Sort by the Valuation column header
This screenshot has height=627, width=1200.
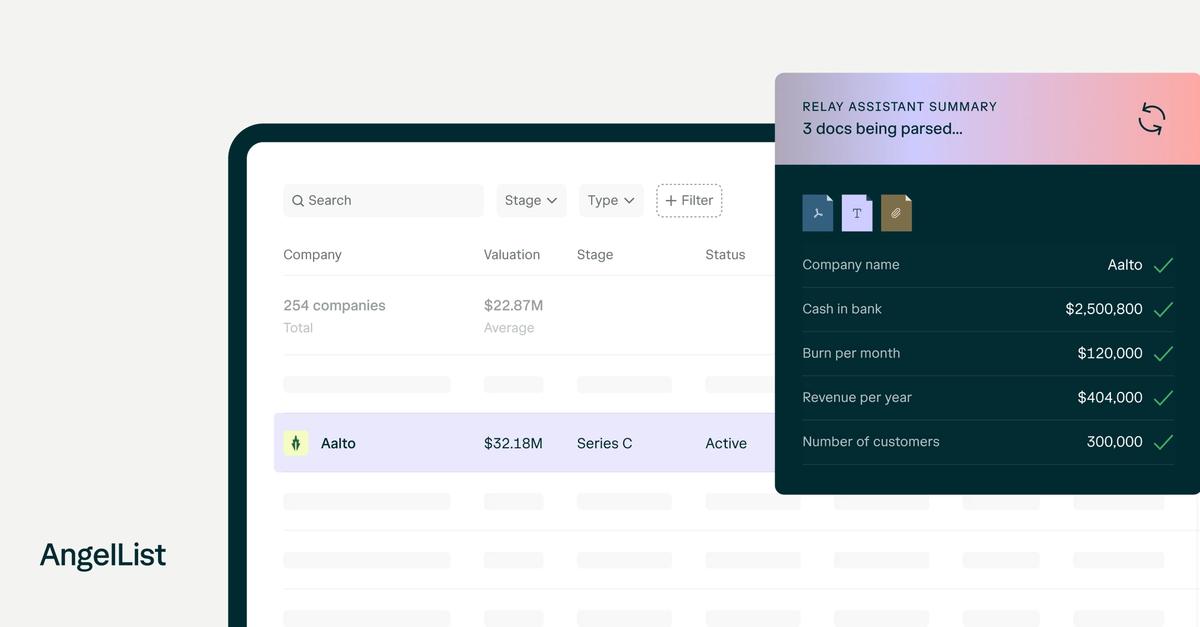point(512,255)
